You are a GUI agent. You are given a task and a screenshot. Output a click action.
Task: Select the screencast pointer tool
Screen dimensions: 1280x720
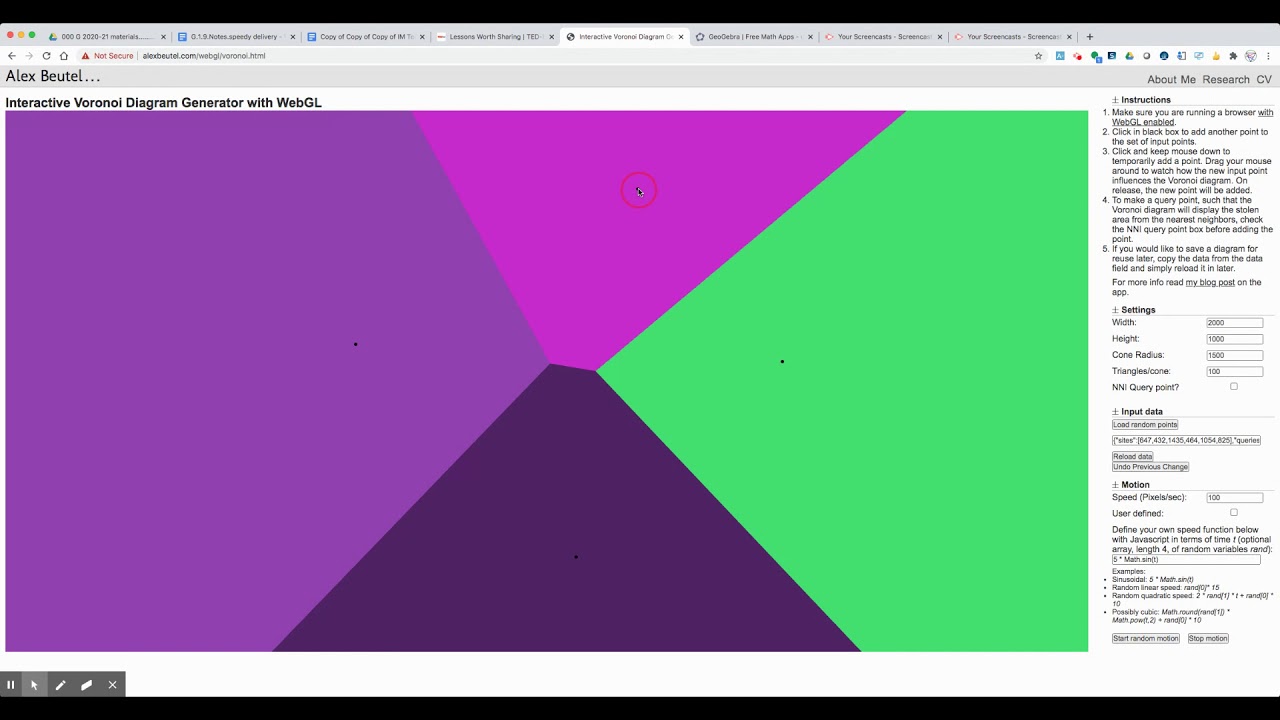(x=34, y=685)
